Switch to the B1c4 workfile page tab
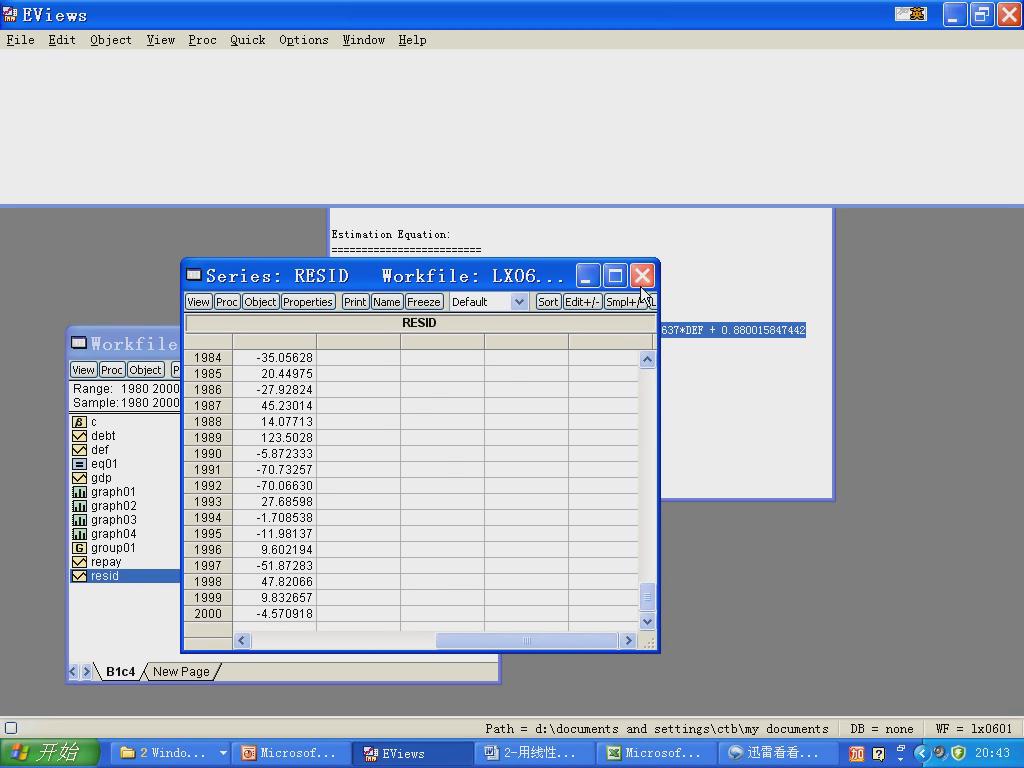This screenshot has width=1024, height=768. pyautogui.click(x=120, y=671)
